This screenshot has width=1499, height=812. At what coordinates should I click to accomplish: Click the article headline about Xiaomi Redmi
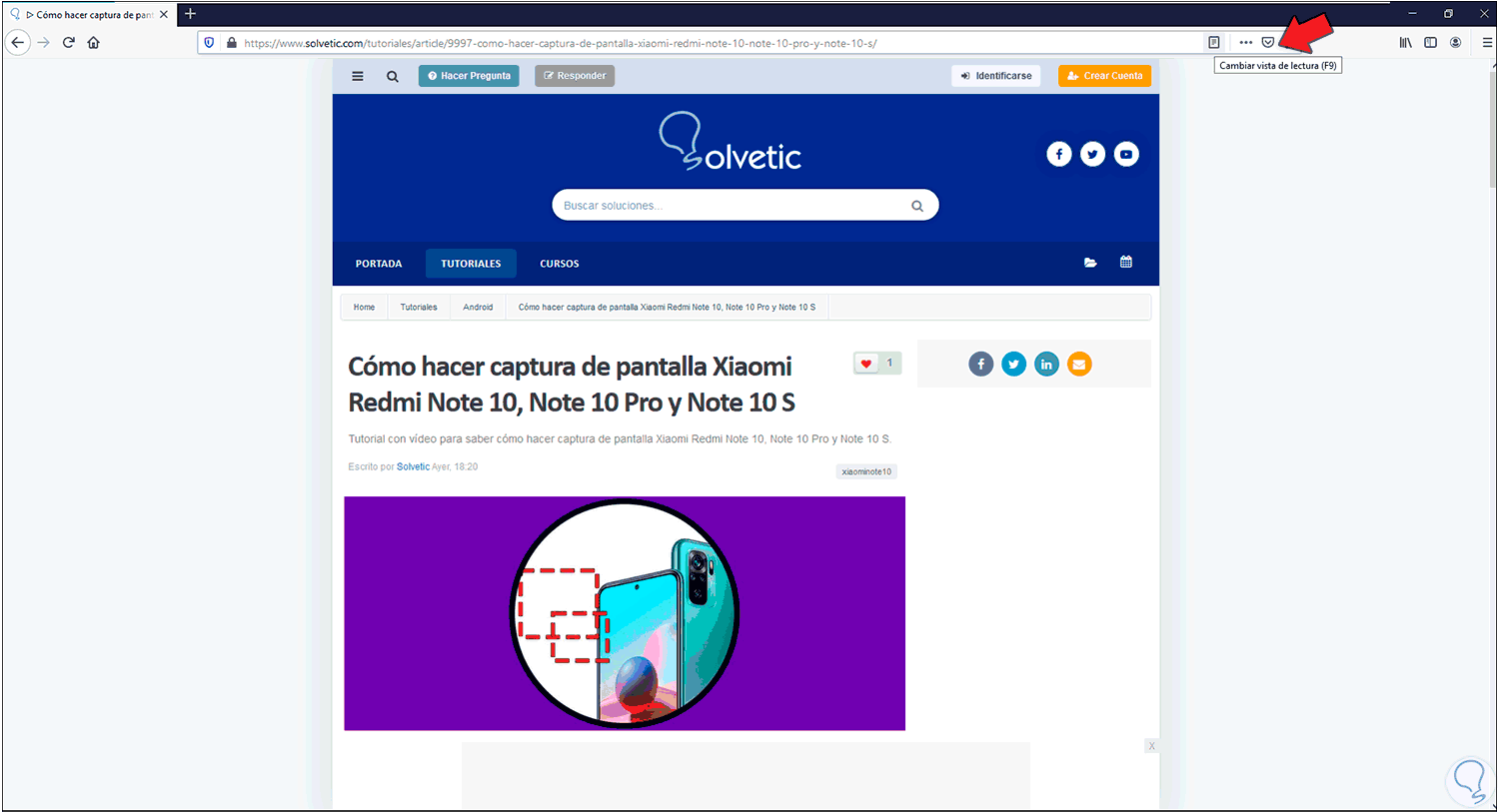[572, 385]
